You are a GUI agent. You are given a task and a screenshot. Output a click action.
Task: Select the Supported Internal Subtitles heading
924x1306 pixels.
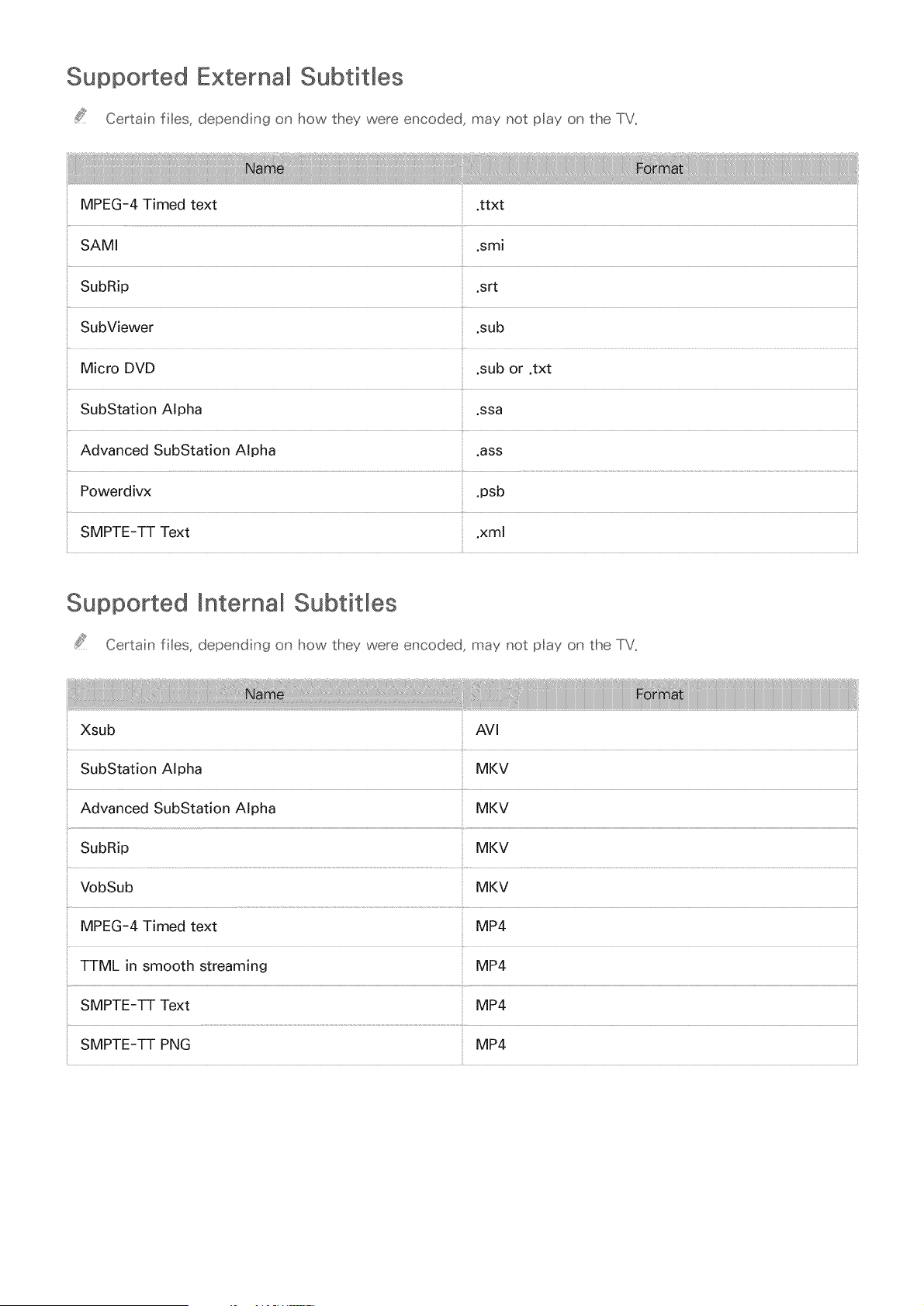[232, 603]
